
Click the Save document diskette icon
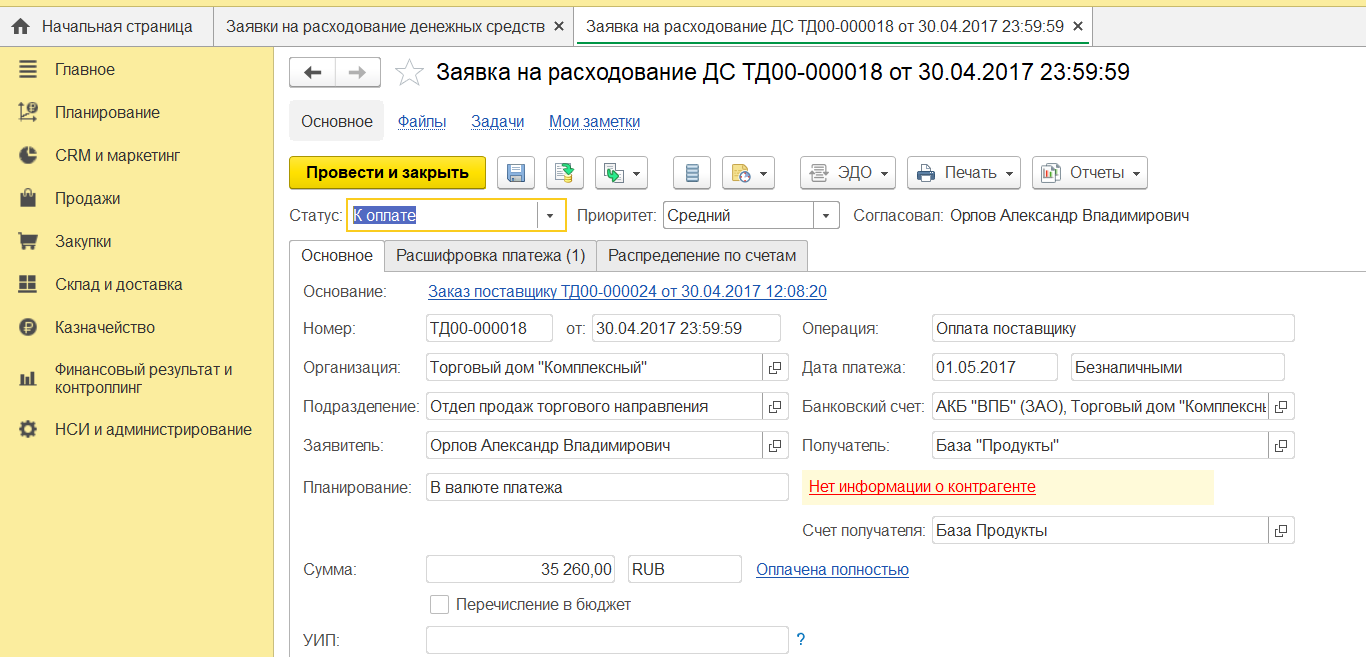coord(516,173)
